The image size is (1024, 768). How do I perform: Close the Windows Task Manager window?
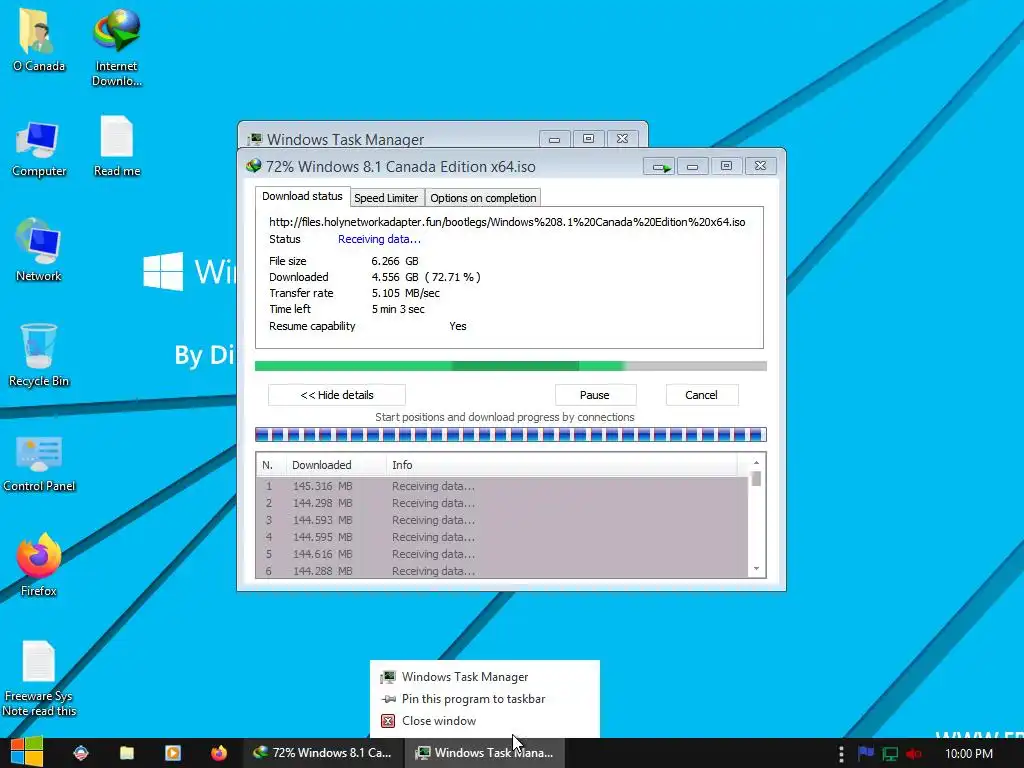click(622, 139)
